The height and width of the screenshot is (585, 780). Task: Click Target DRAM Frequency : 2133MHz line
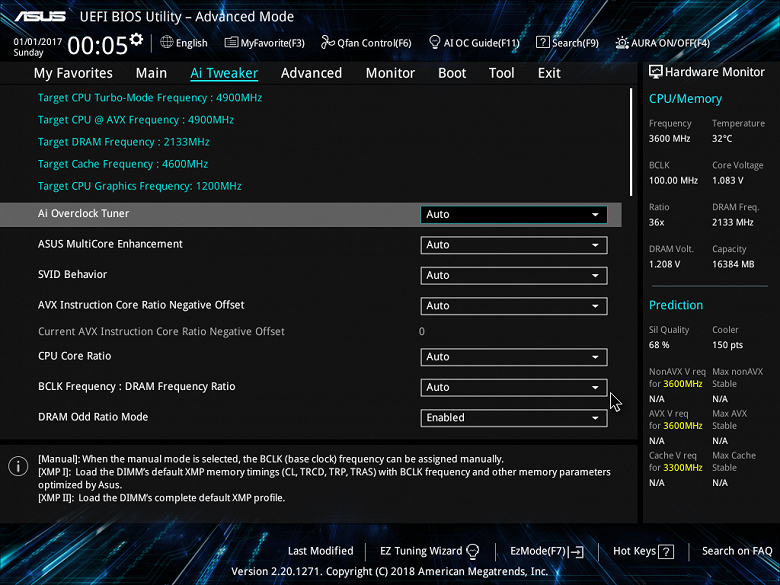123,142
